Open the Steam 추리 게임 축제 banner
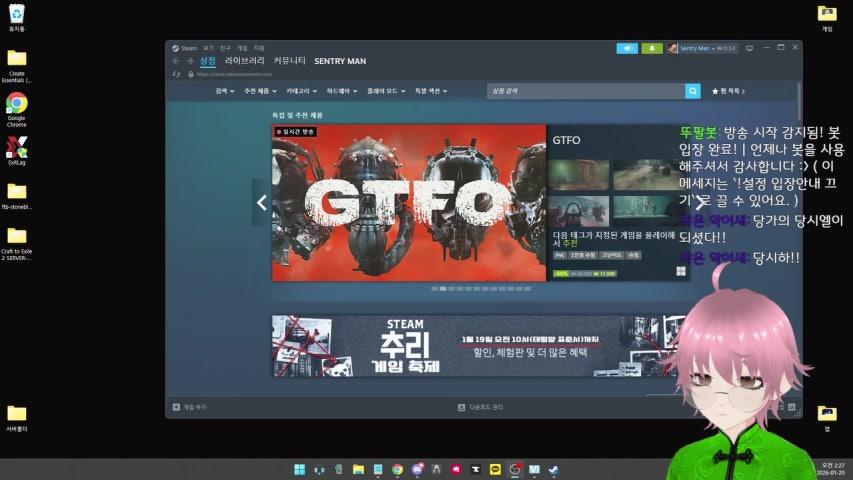The image size is (853, 480). pyautogui.click(x=478, y=346)
